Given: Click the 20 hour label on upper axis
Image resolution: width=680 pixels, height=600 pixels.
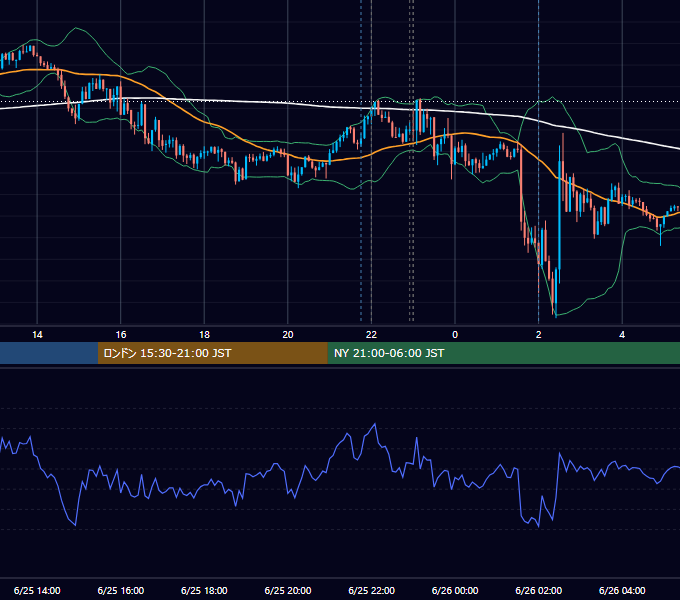Looking at the screenshot, I should pos(288,335).
